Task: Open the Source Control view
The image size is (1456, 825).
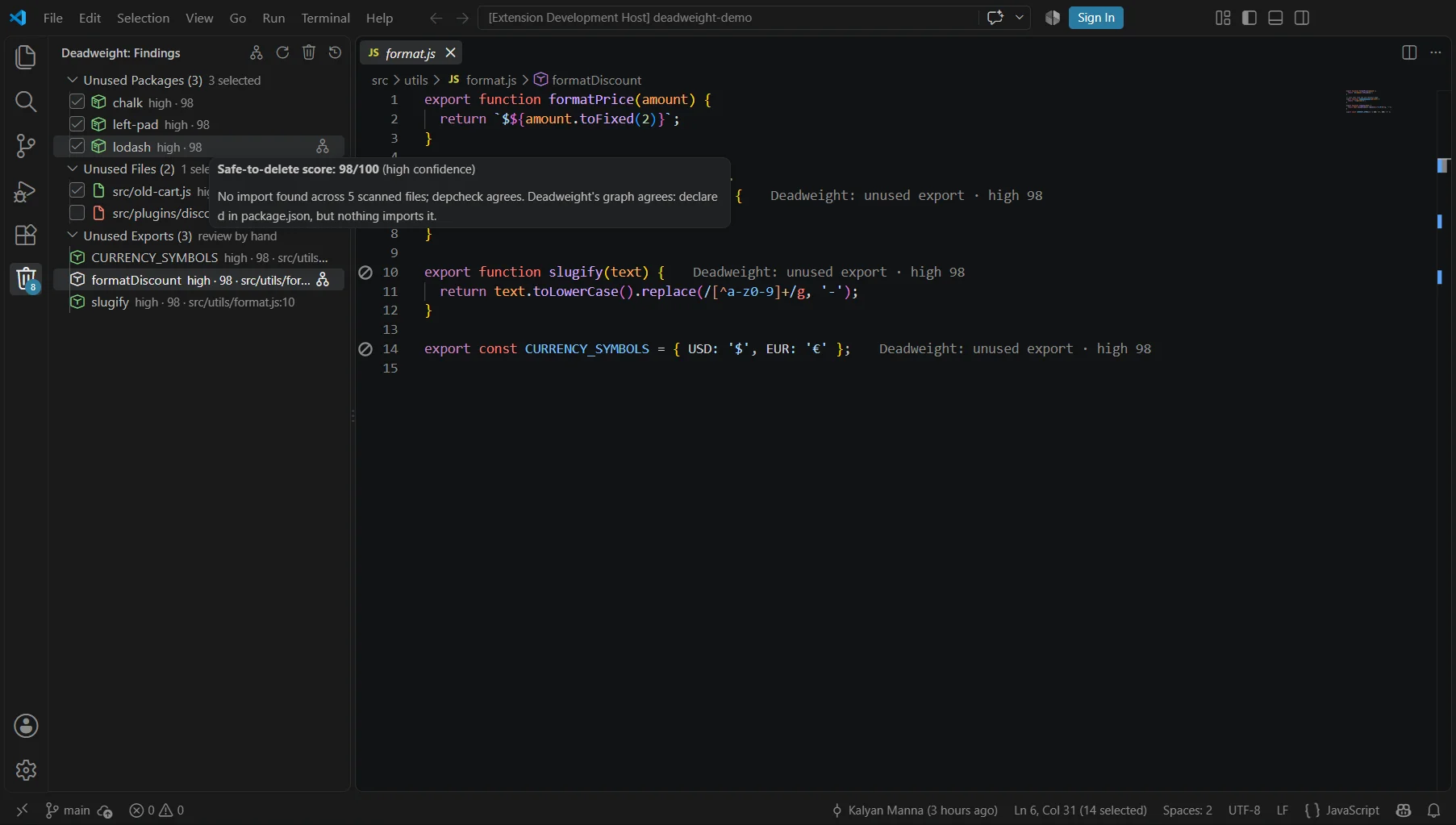Action: pos(26,146)
